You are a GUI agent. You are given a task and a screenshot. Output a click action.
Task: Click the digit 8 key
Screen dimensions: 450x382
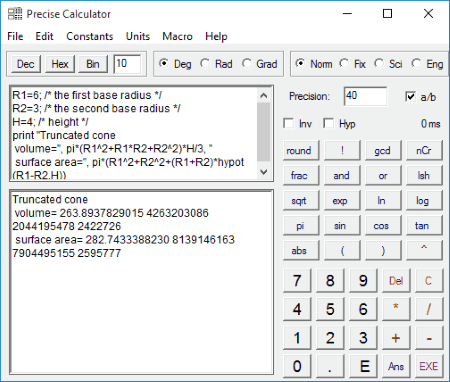coord(330,281)
